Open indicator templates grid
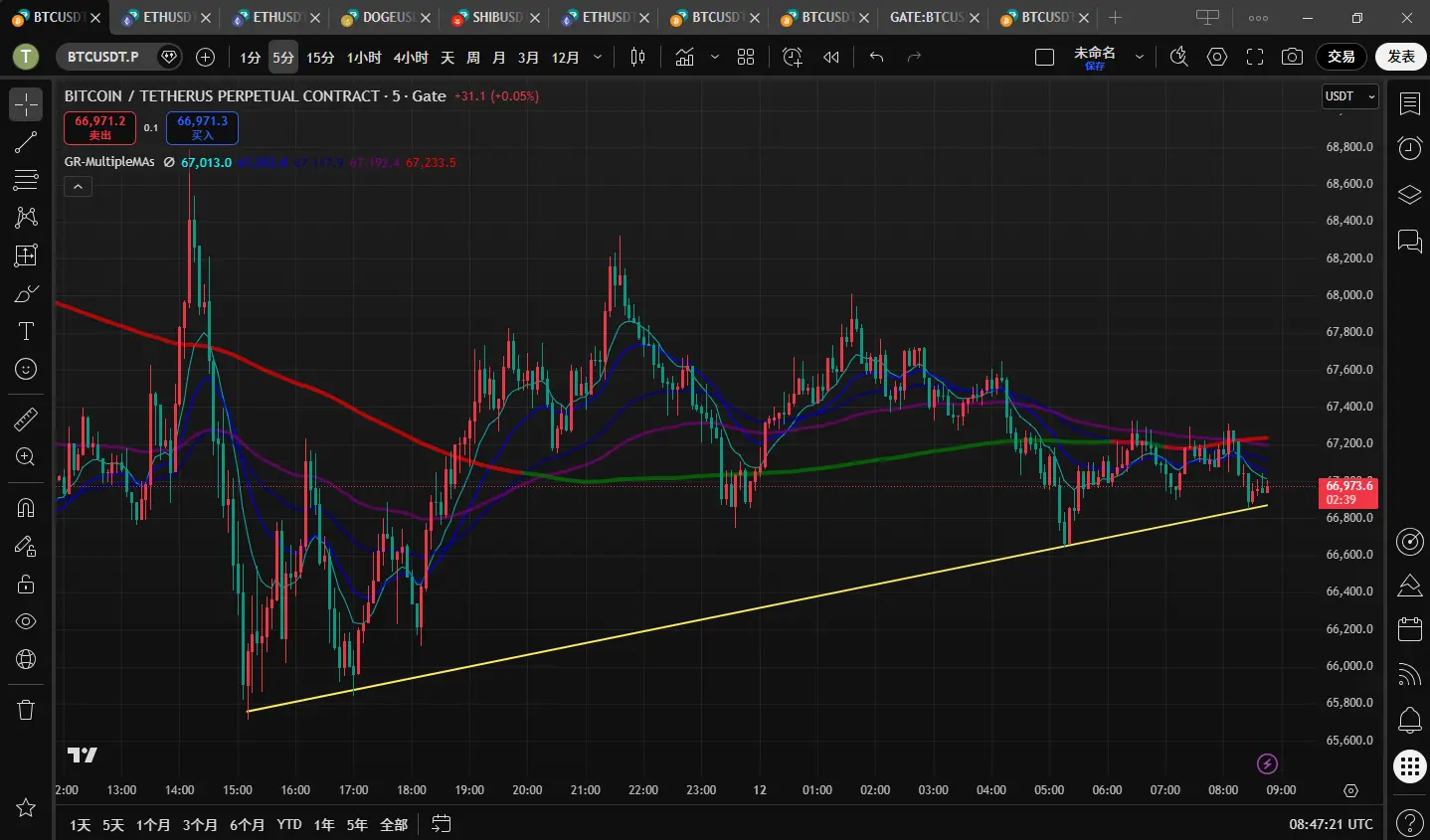This screenshot has height=840, width=1430. (746, 58)
